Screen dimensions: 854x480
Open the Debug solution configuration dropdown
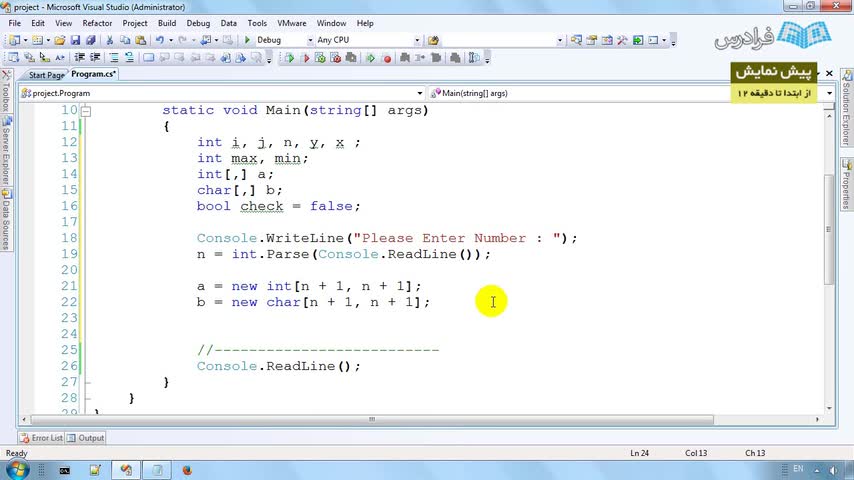310,40
